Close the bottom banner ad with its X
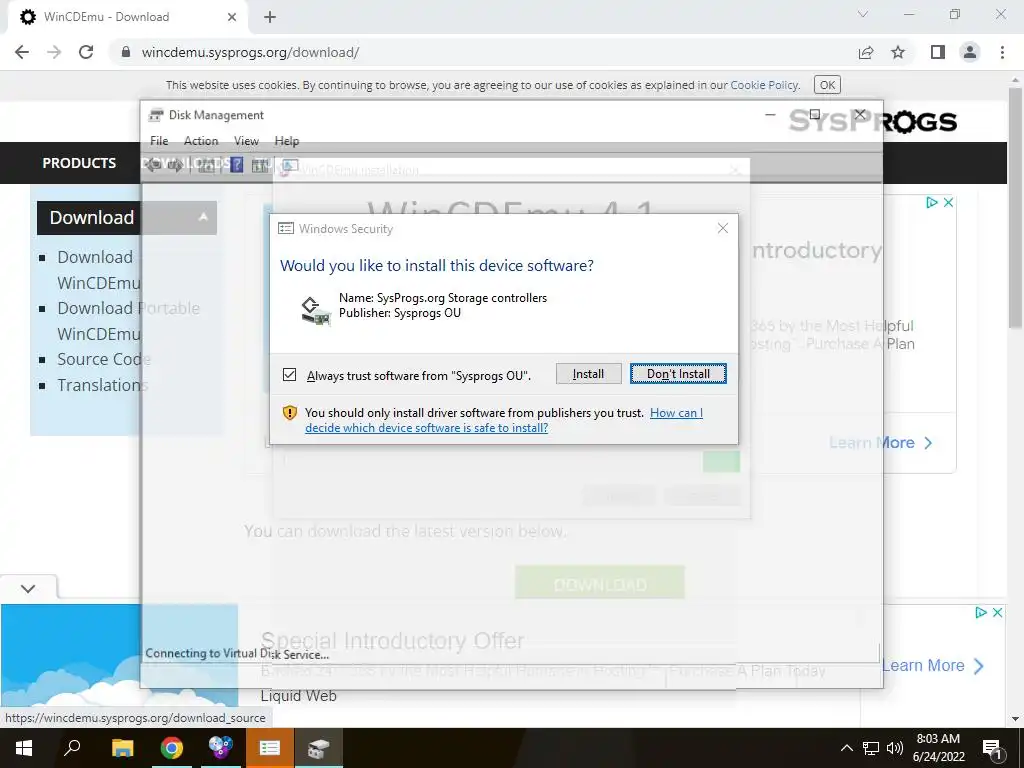 [x=997, y=613]
